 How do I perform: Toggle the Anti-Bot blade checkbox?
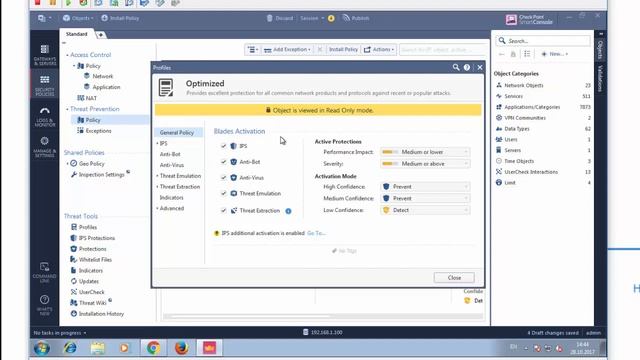[x=223, y=162]
